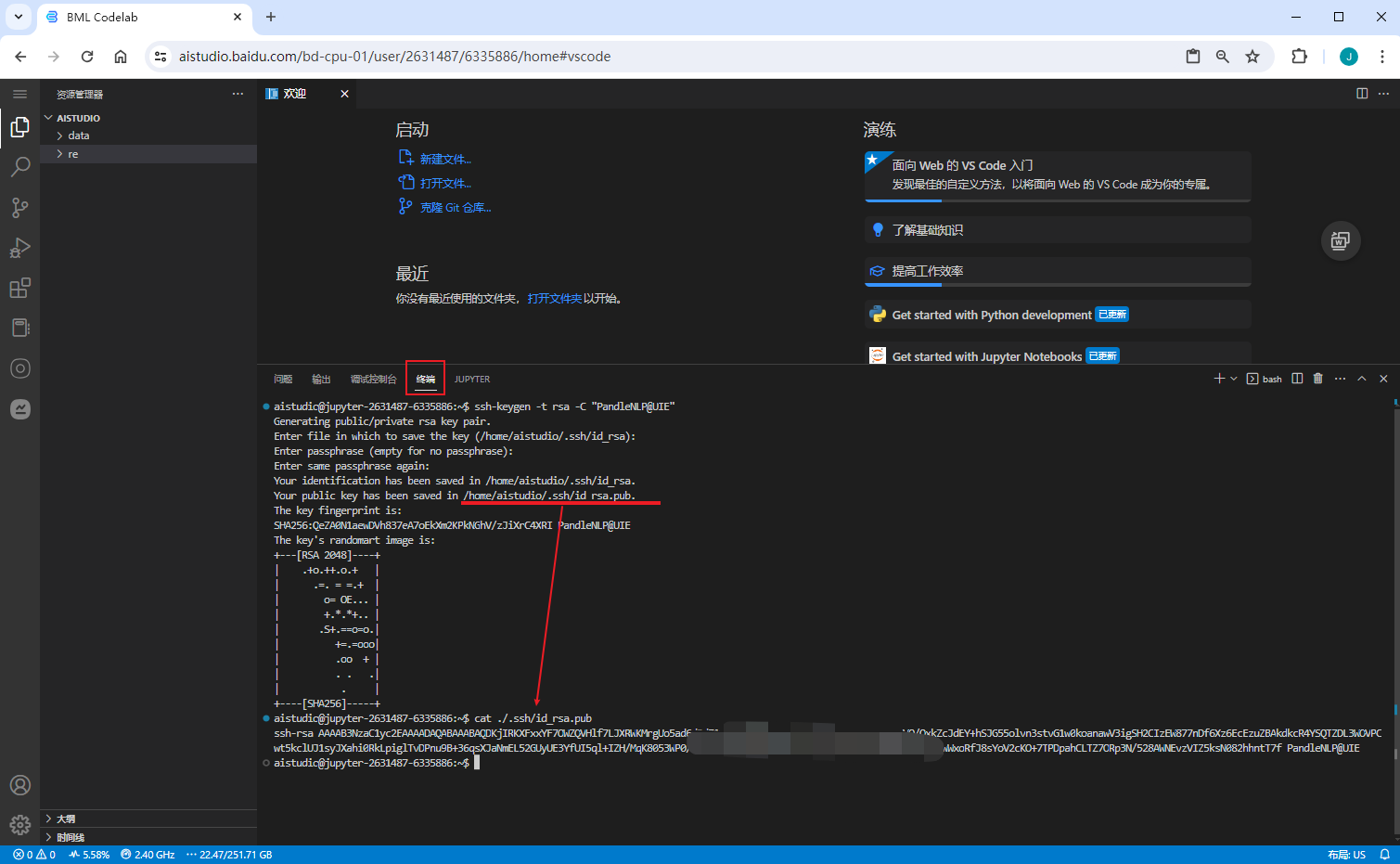Show errors and warnings in status bar
The image size is (1400, 864).
(x=34, y=855)
